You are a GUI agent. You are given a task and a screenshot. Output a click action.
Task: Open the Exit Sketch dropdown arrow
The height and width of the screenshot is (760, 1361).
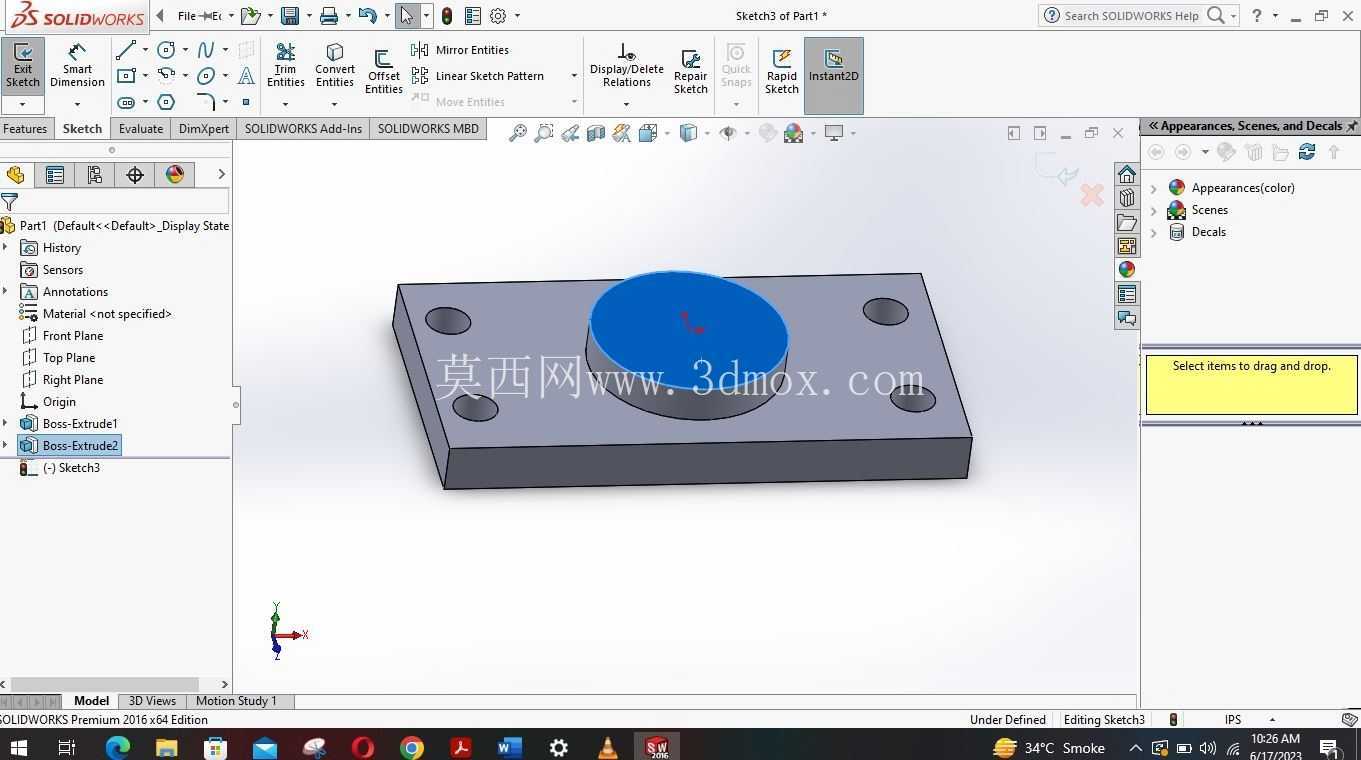coord(22,104)
